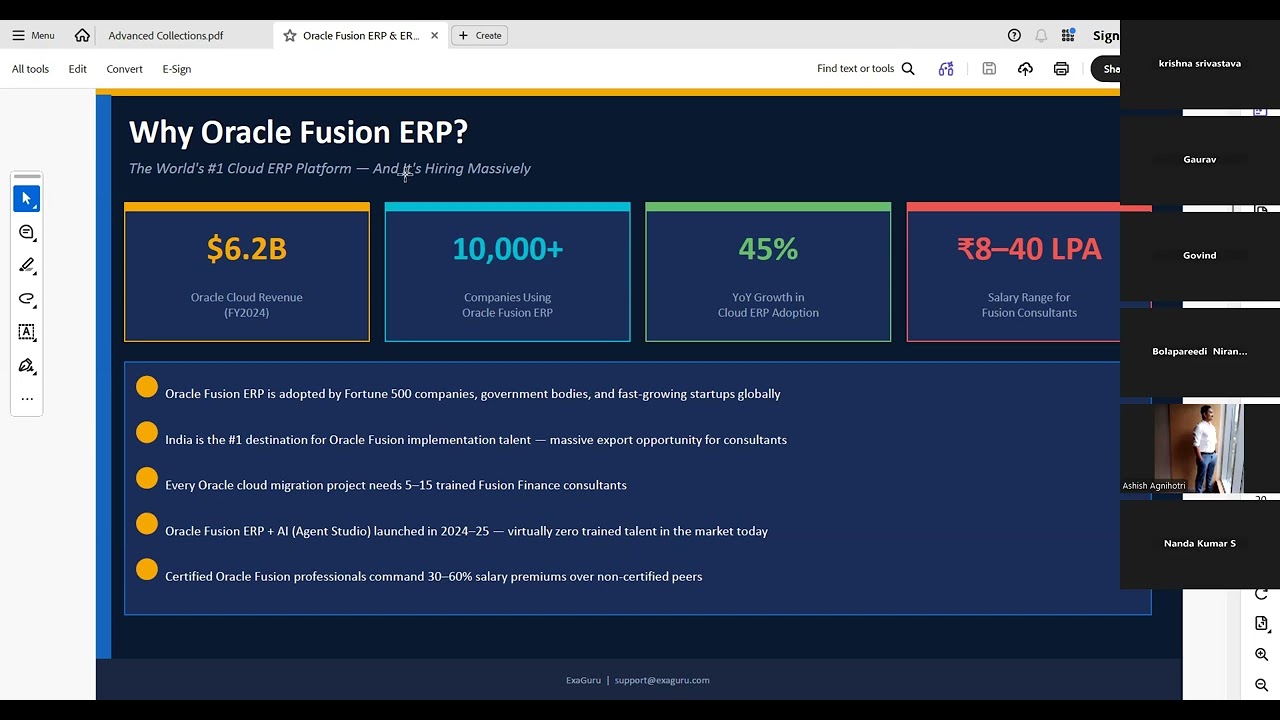
Task: Switch to Advanced Collections.pdf tab
Action: click(x=166, y=35)
